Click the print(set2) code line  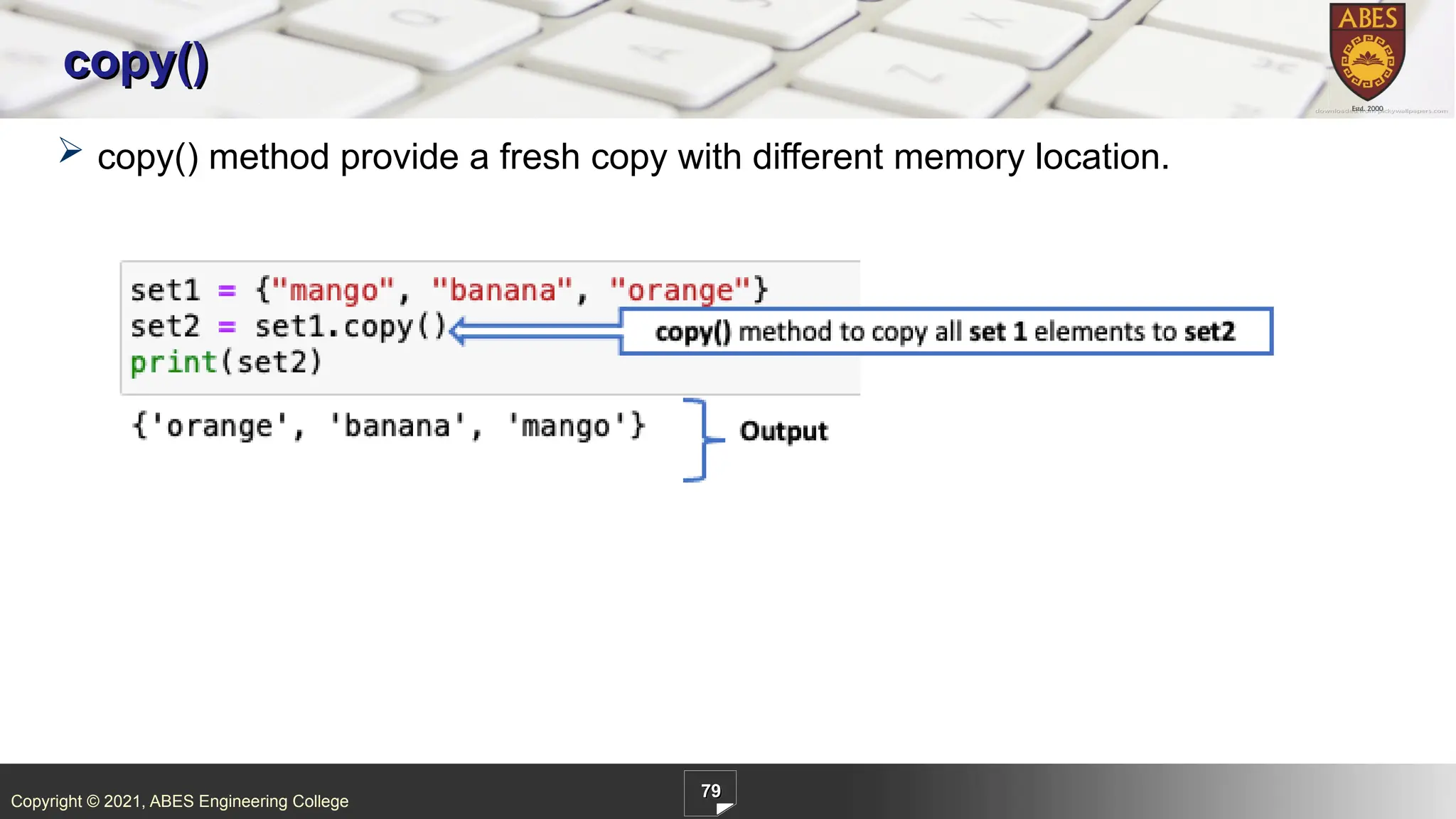pos(226,363)
